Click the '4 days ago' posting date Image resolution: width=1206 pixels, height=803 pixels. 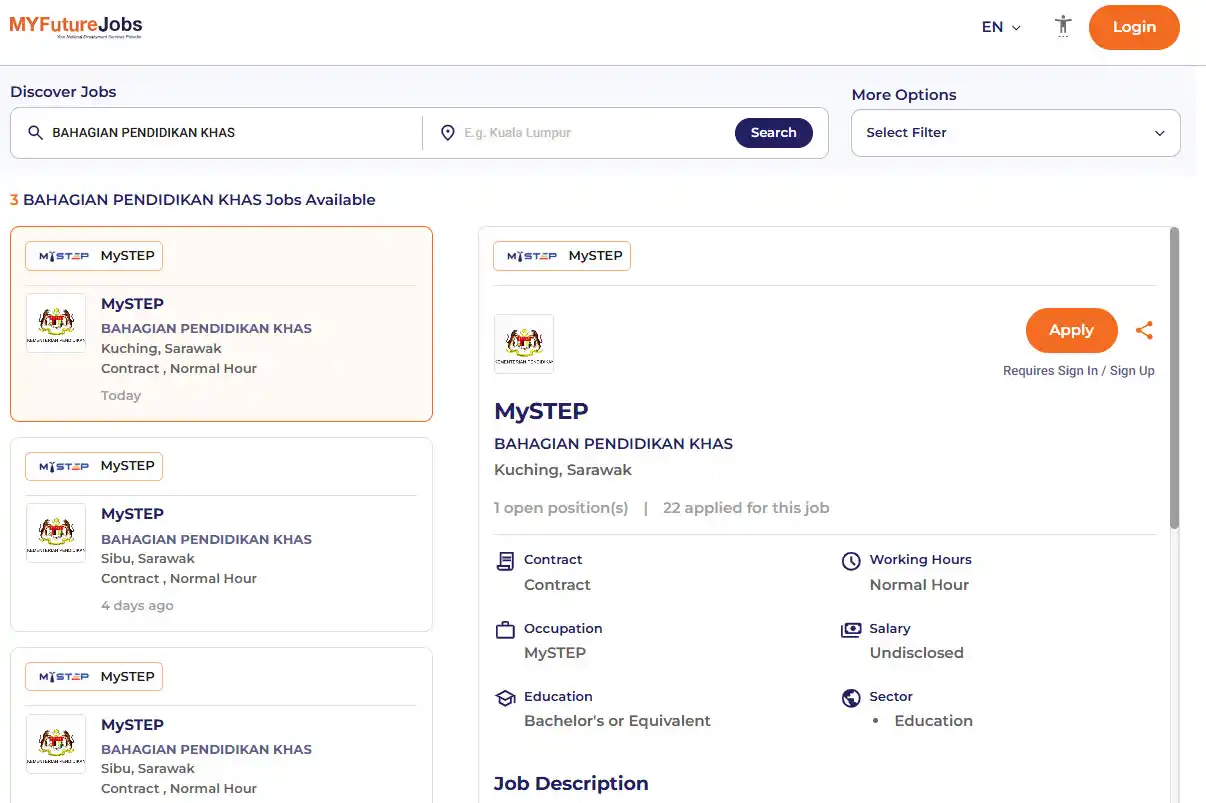(x=137, y=606)
